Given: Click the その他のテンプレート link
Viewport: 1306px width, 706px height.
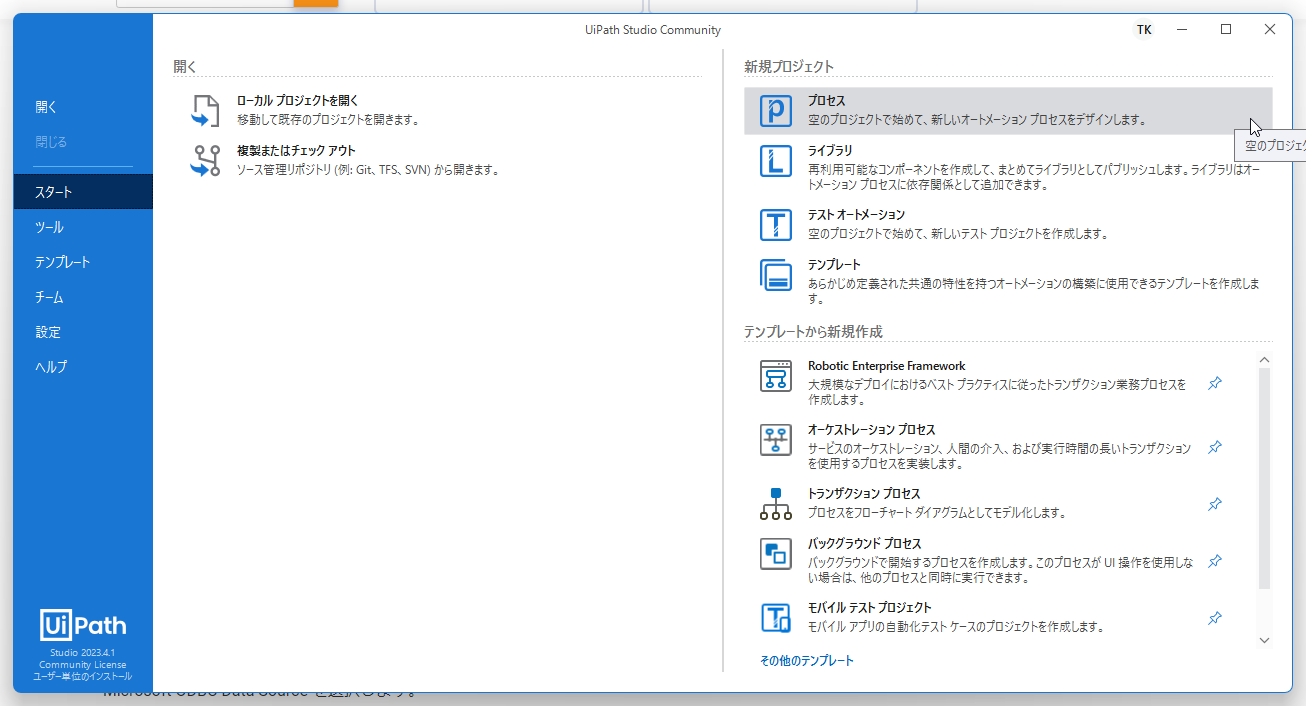Looking at the screenshot, I should 807,661.
